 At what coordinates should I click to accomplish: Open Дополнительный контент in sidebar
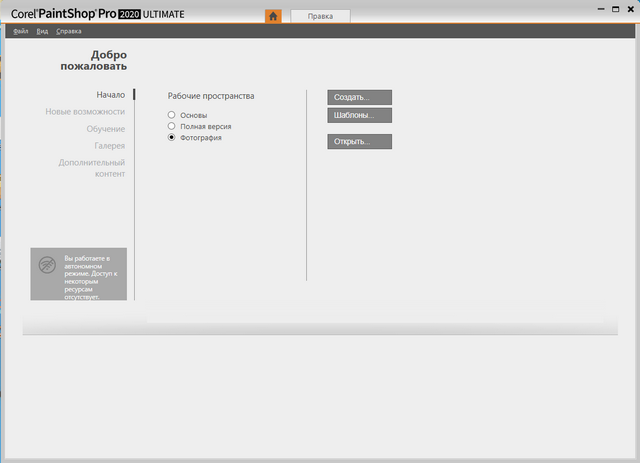(x=91, y=168)
